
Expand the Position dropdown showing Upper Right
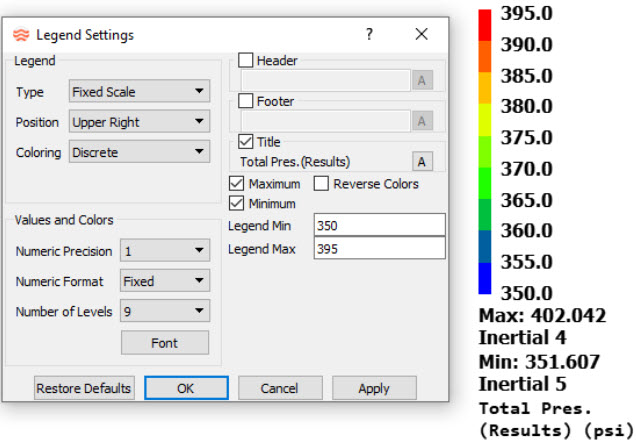(x=139, y=122)
